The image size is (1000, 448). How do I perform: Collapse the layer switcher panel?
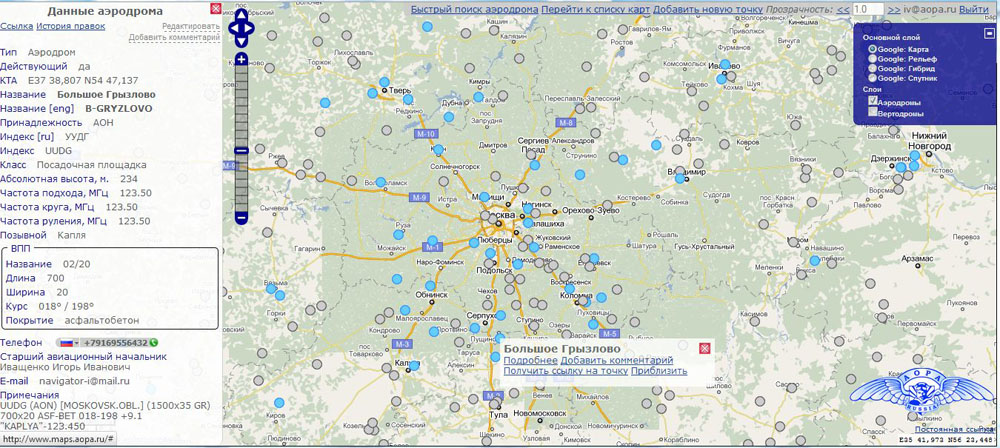(989, 33)
